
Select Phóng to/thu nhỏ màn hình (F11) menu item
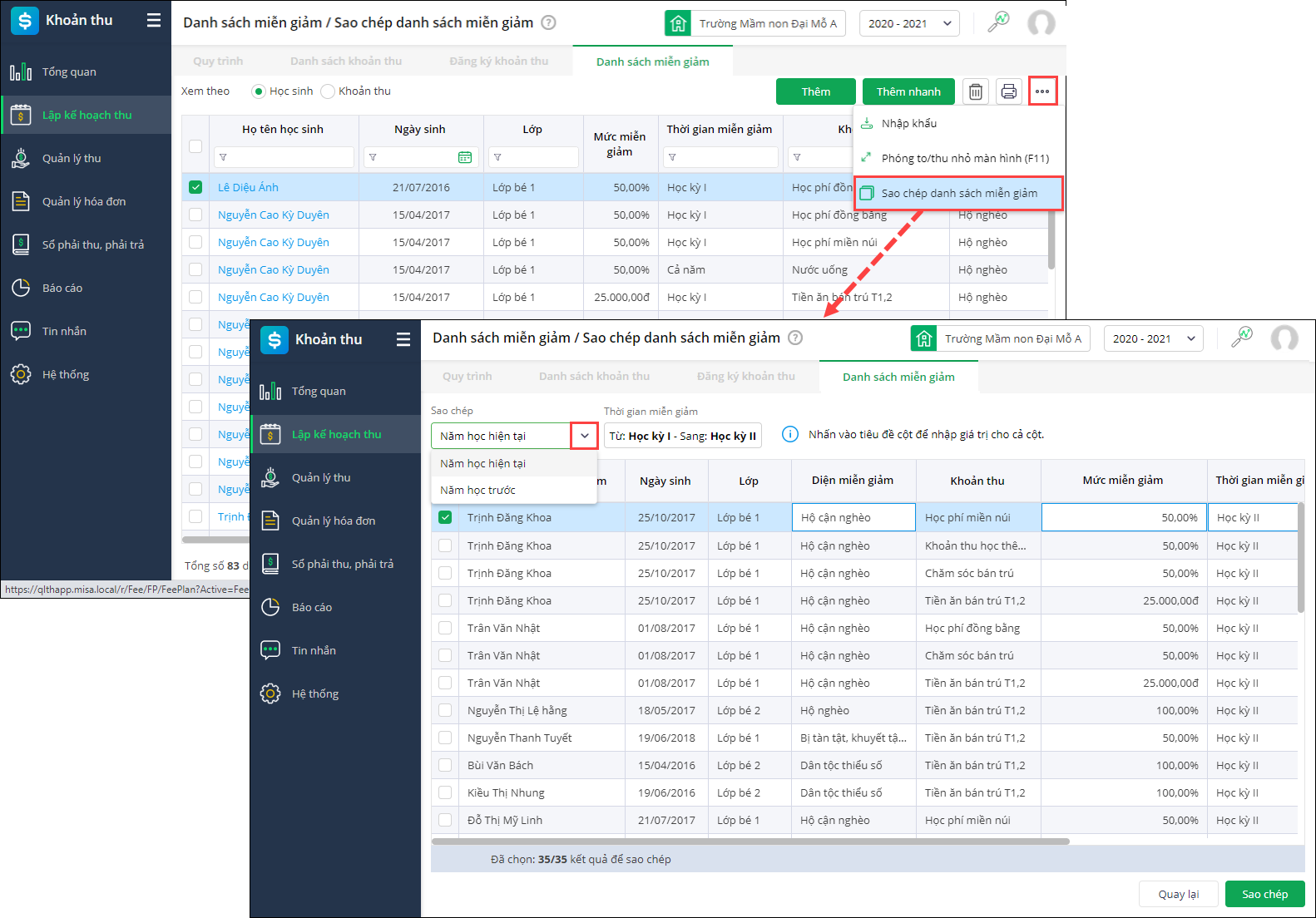click(x=959, y=158)
